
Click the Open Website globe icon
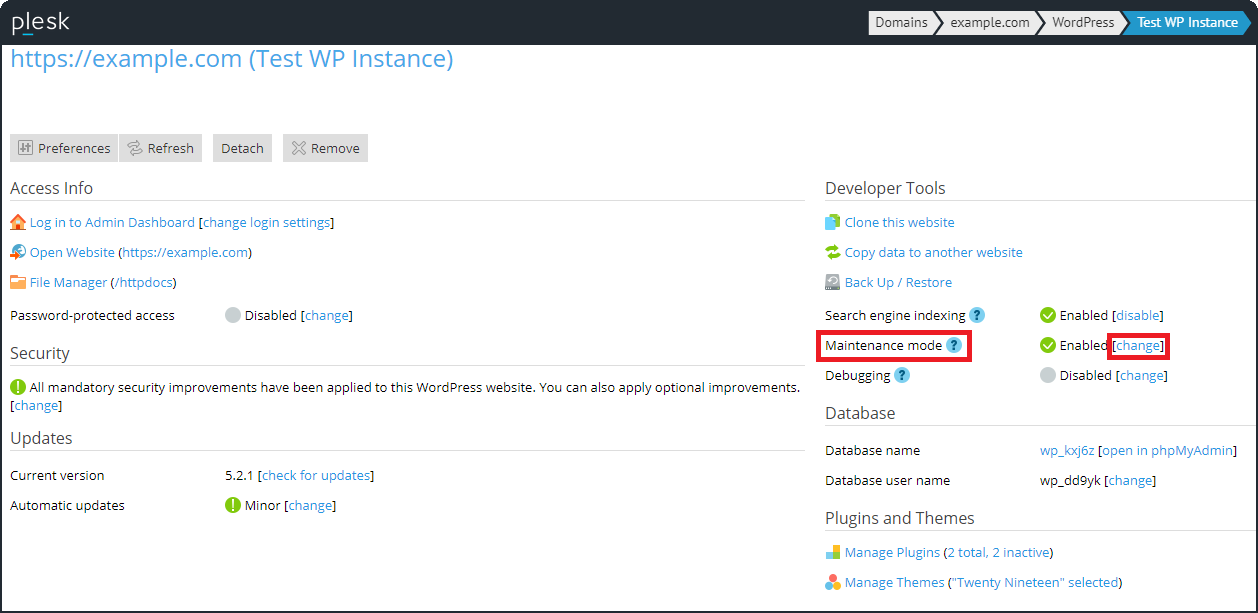[18, 252]
